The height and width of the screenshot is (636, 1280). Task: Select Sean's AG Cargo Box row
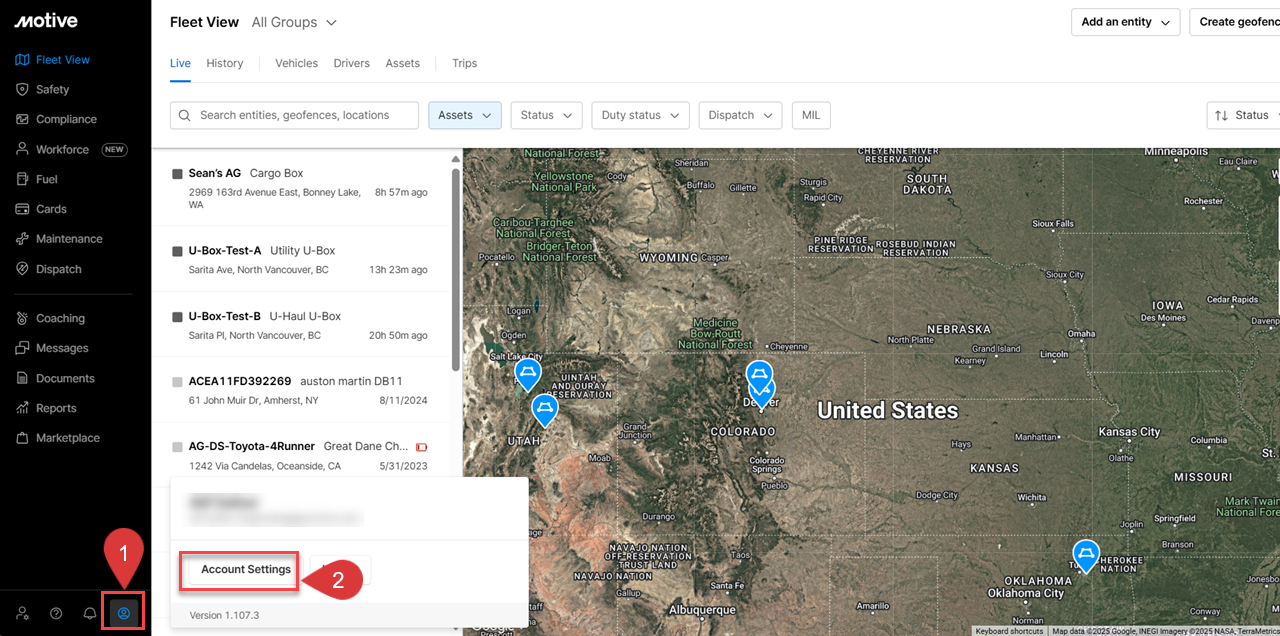click(303, 188)
